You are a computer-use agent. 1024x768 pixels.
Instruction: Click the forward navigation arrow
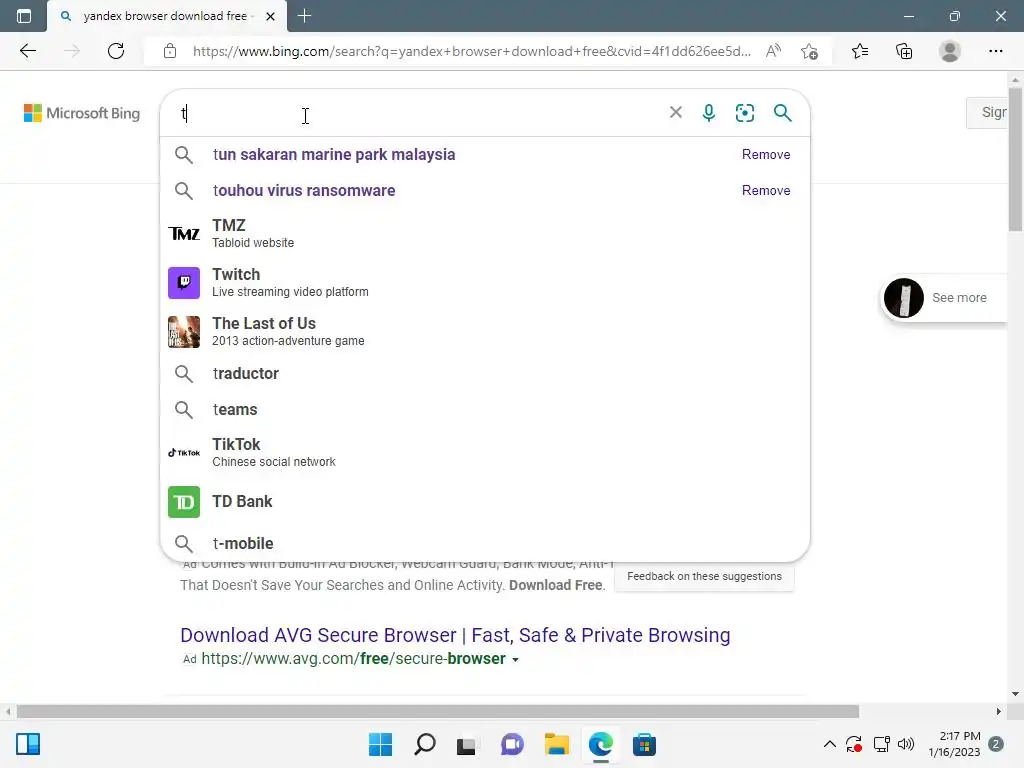pos(72,51)
